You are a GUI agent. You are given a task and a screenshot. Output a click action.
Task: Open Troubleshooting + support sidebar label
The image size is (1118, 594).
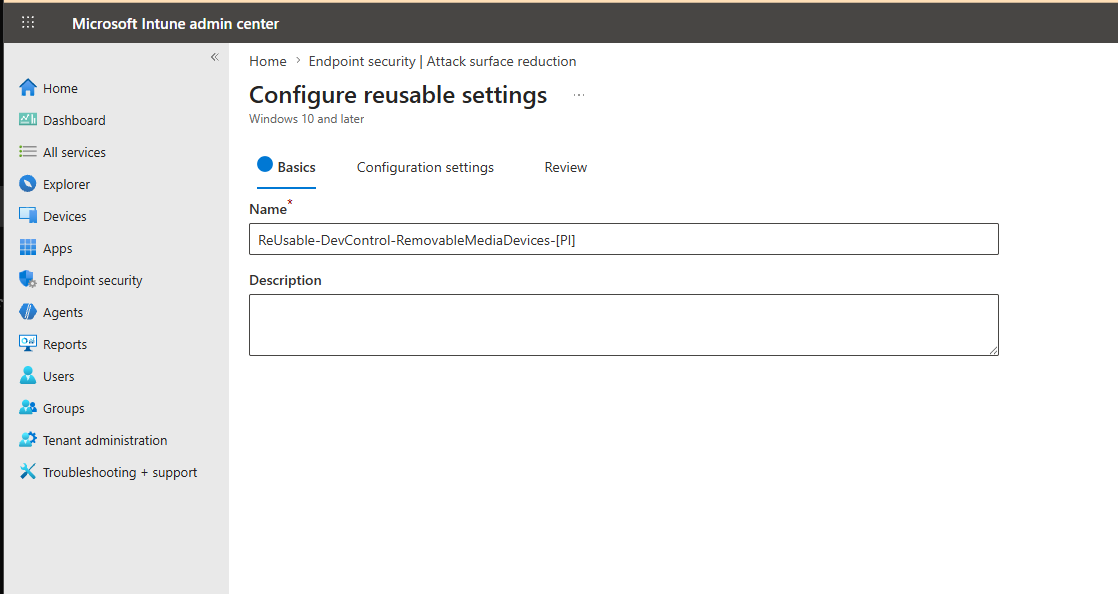120,473
